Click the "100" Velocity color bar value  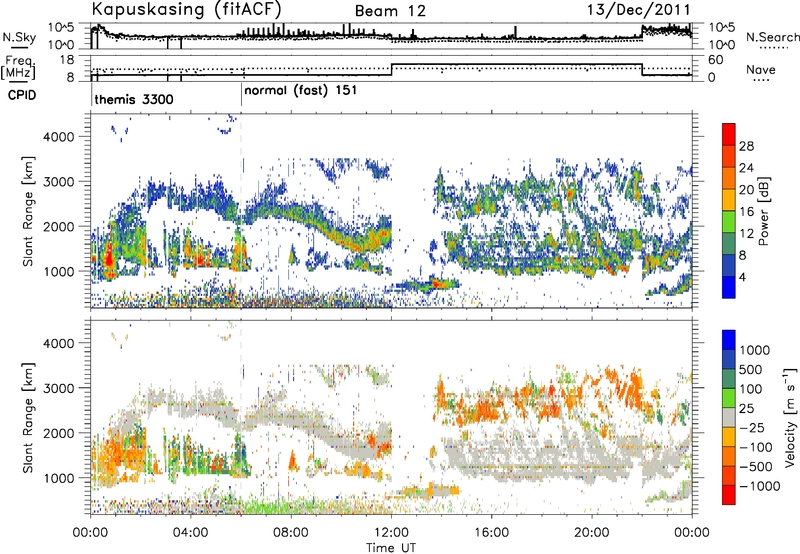750,389
